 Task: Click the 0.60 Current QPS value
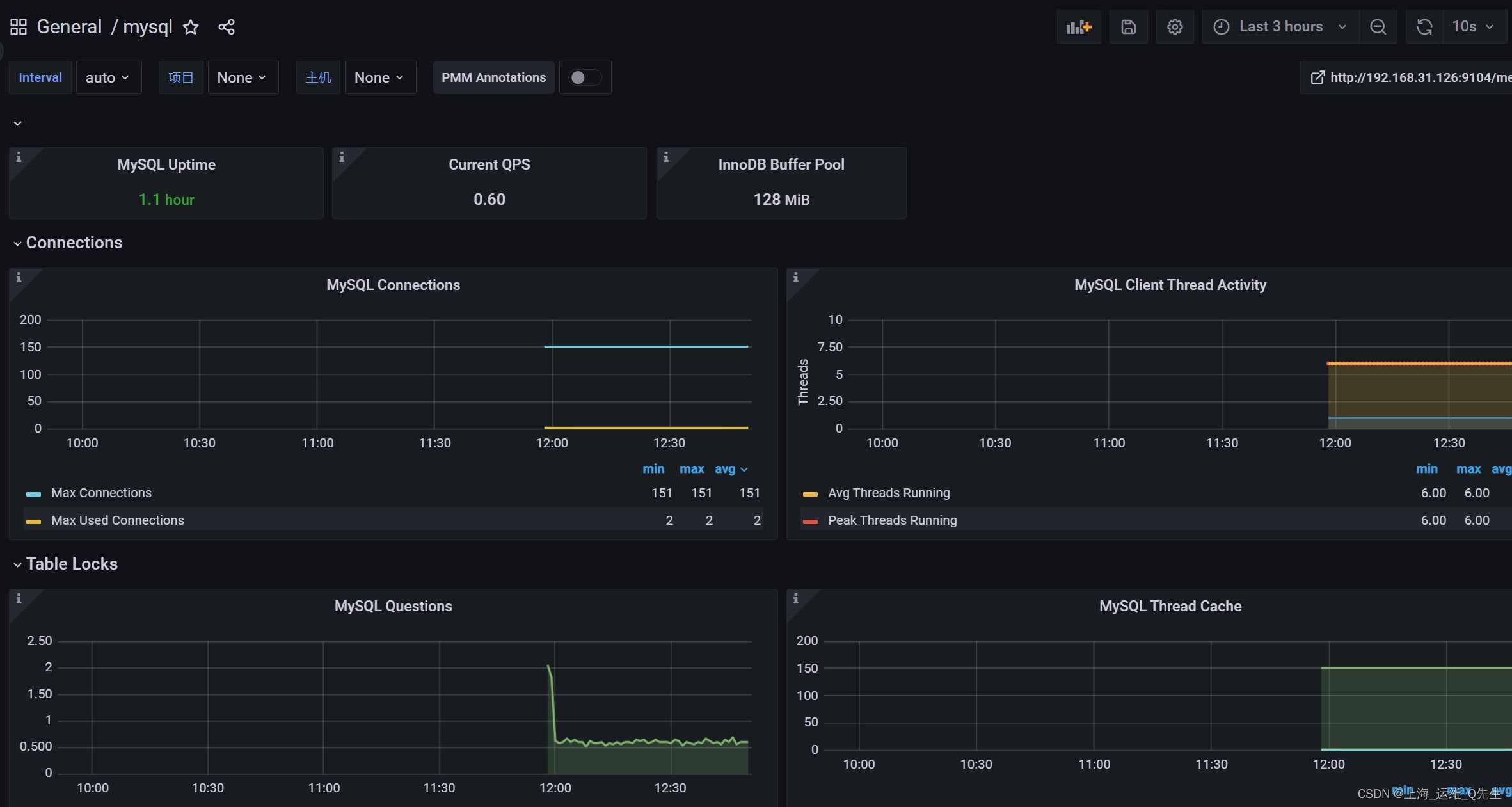489,200
